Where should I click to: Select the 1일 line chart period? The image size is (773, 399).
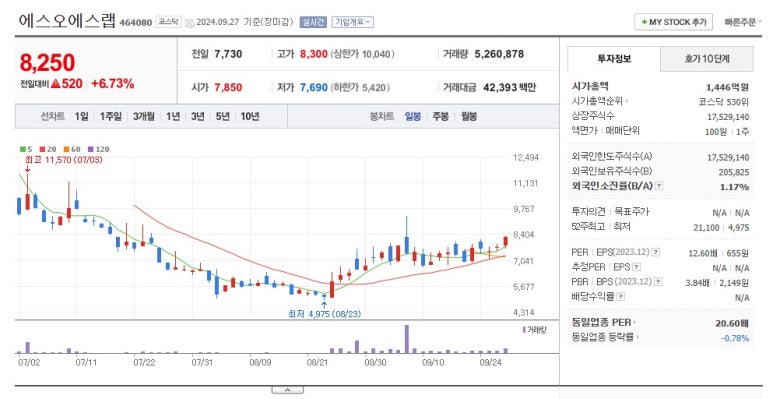point(82,116)
